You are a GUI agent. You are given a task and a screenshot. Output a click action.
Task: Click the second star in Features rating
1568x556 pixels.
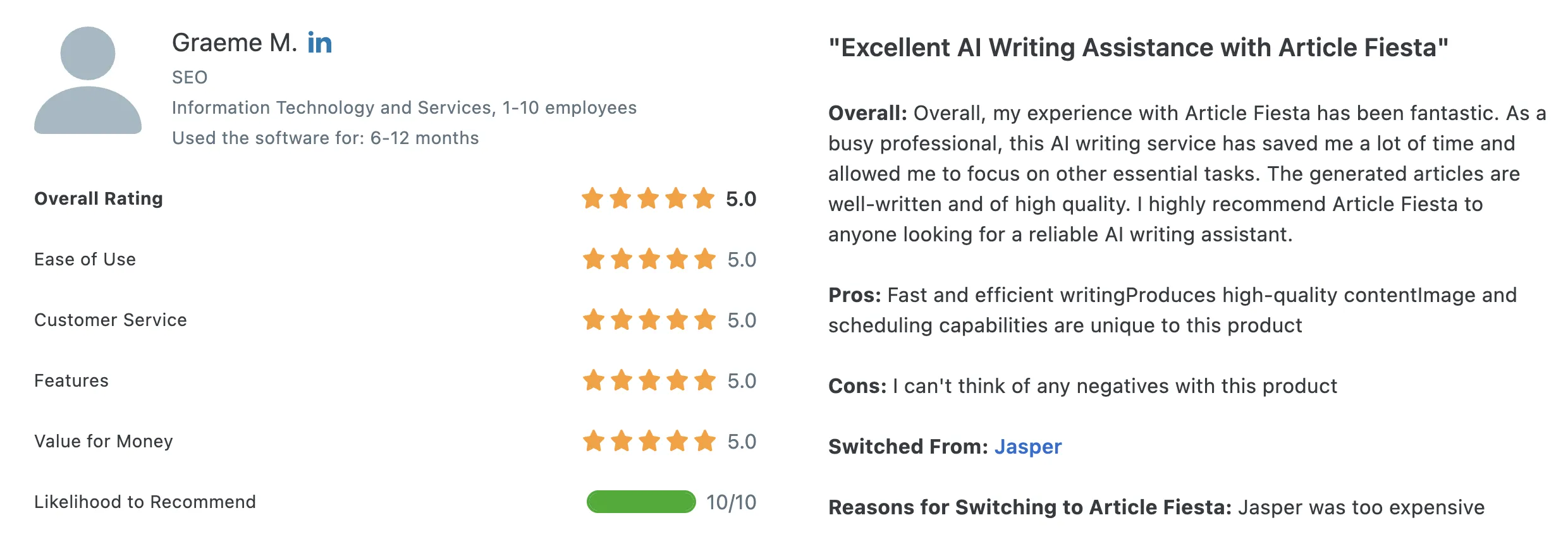point(622,380)
